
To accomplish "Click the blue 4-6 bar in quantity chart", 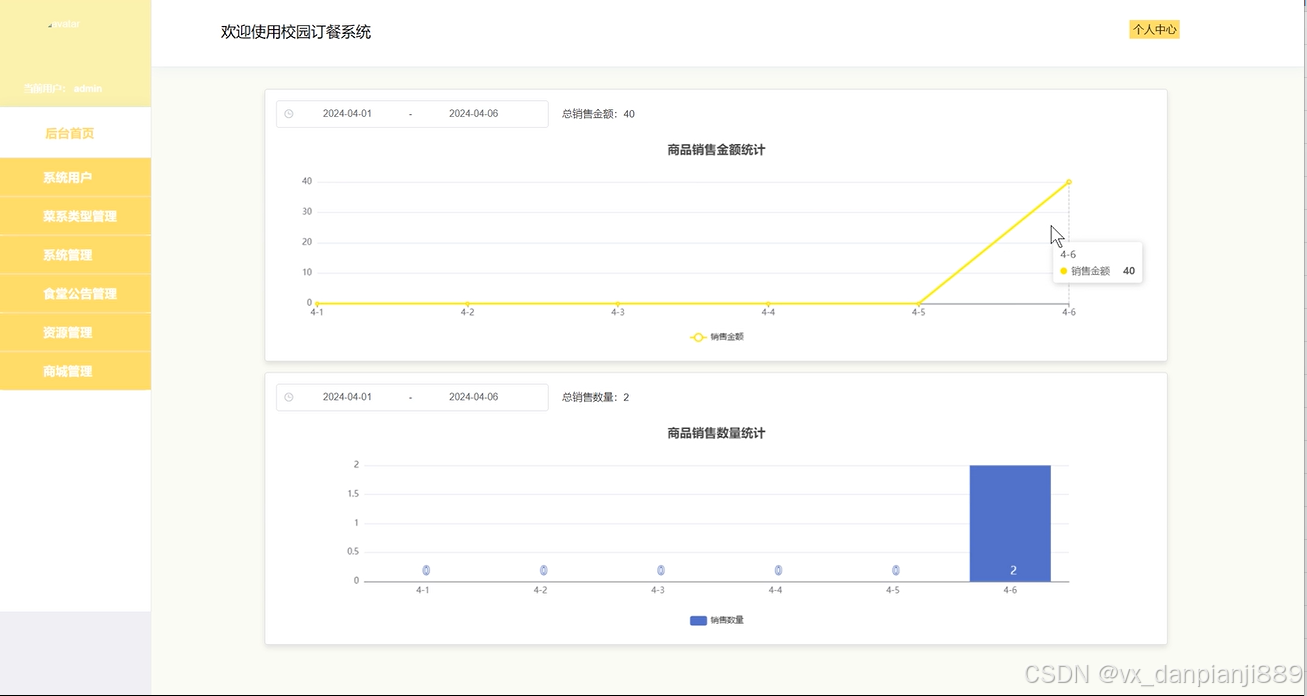I will 1010,523.
